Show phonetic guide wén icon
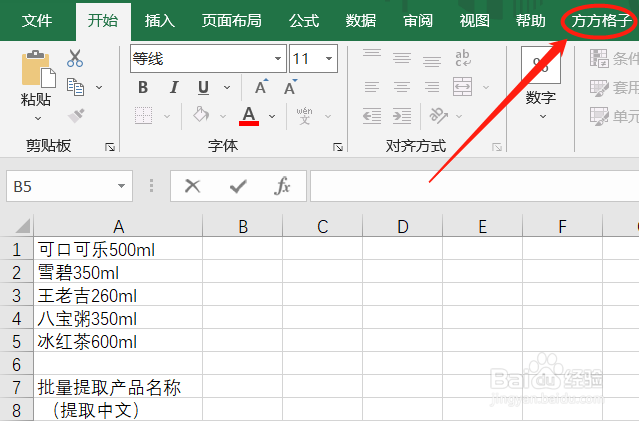 pyautogui.click(x=304, y=116)
